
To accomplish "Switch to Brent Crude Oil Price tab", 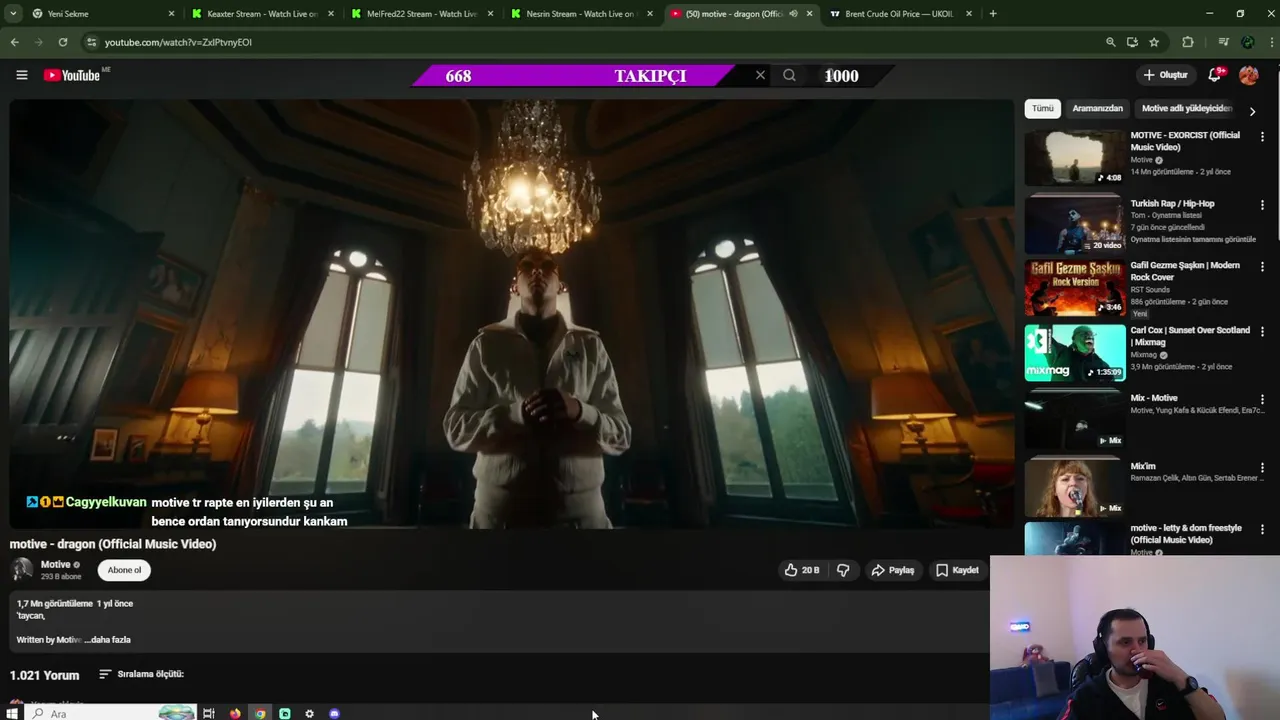I will [x=900, y=14].
